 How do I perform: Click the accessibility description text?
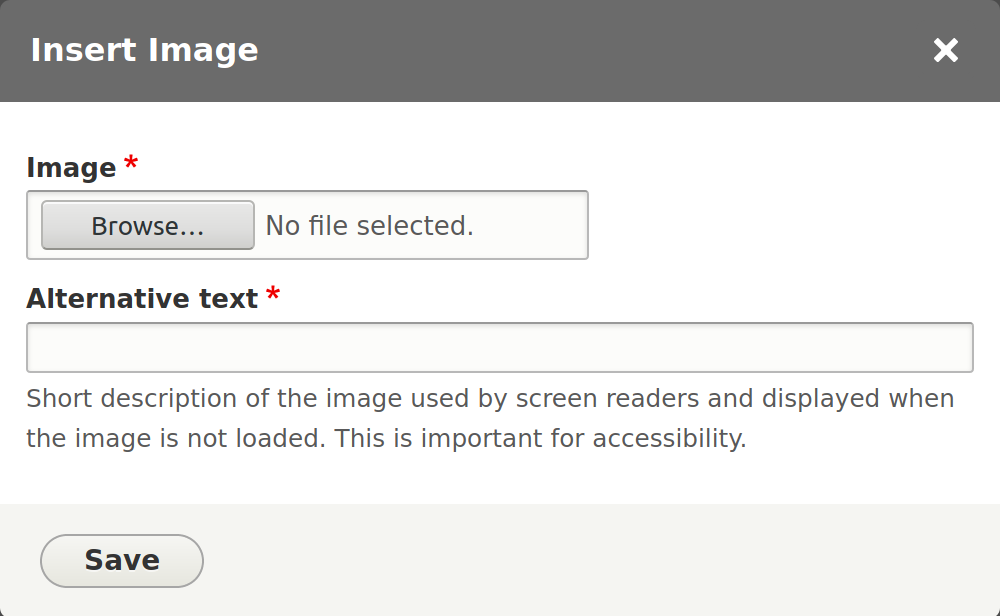(x=490, y=418)
